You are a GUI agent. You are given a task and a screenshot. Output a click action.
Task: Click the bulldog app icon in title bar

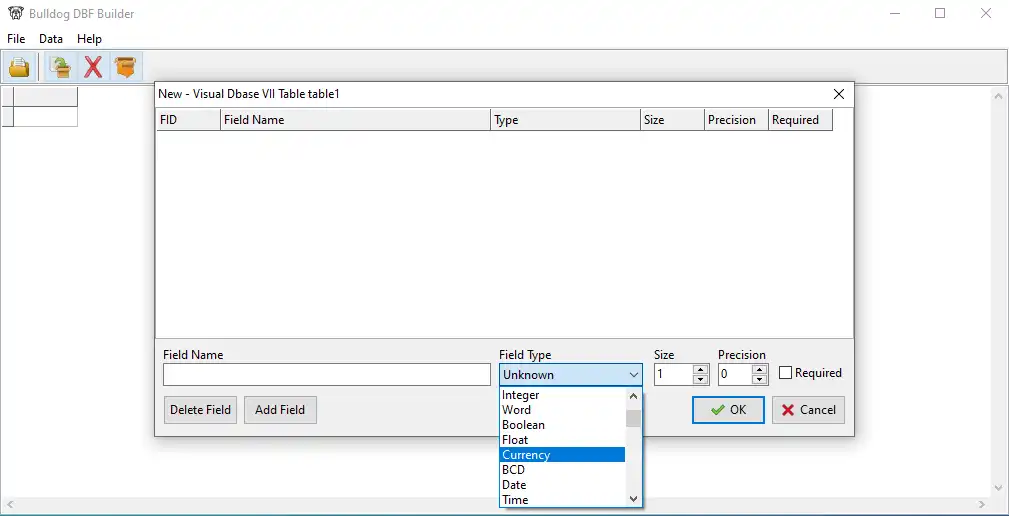pyautogui.click(x=15, y=14)
